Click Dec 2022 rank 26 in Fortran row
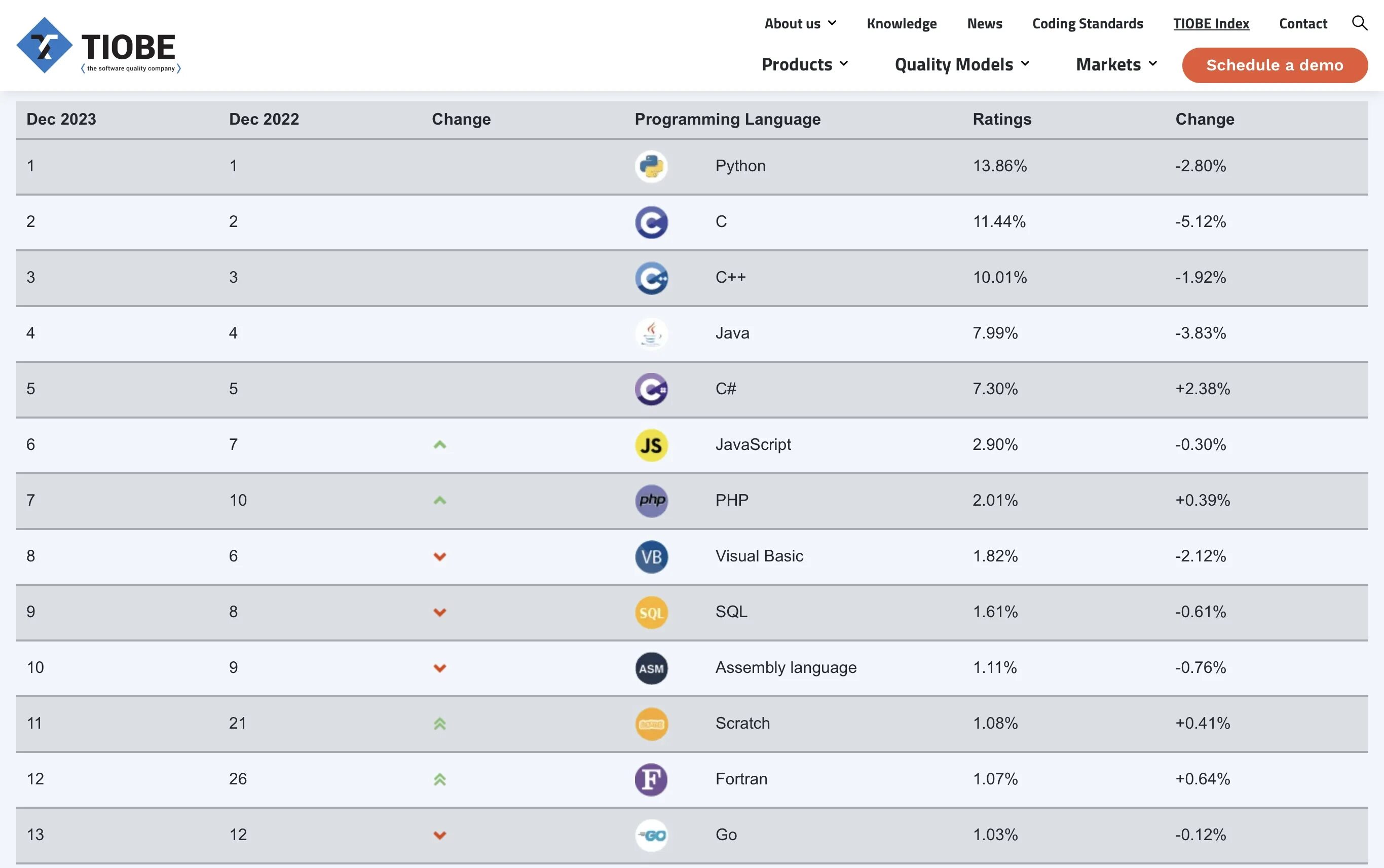The height and width of the screenshot is (868, 1384). click(x=238, y=778)
